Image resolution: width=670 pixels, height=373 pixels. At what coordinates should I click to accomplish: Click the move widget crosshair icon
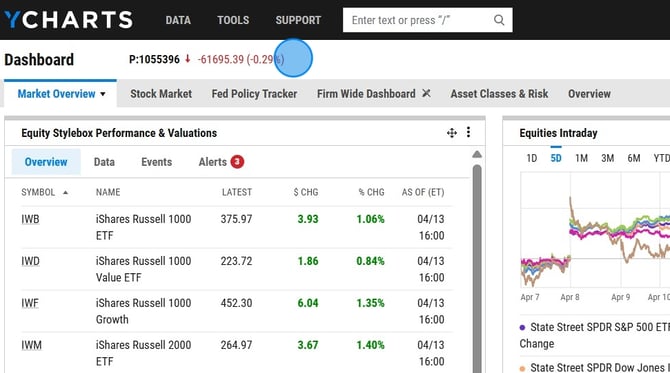coord(452,133)
